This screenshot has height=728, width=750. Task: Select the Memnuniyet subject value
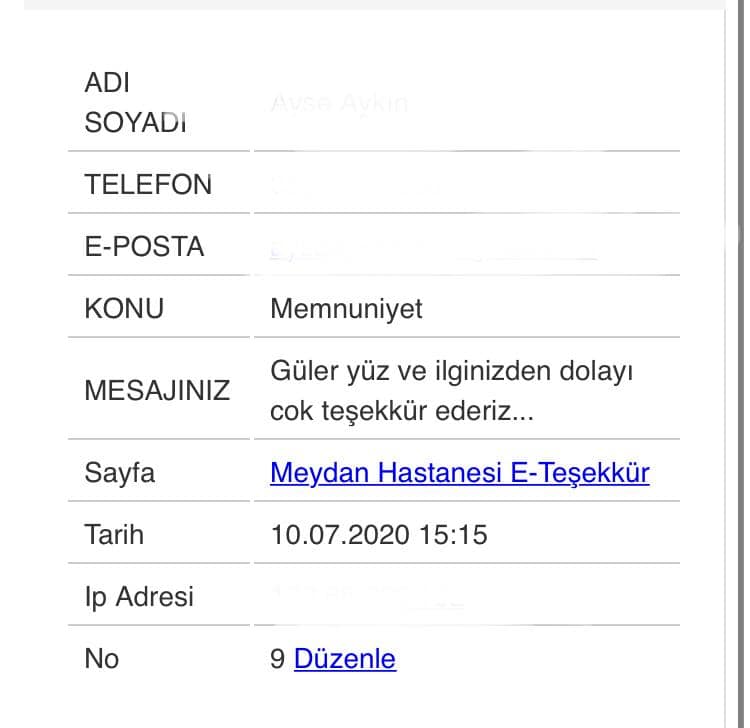pyautogui.click(x=346, y=309)
